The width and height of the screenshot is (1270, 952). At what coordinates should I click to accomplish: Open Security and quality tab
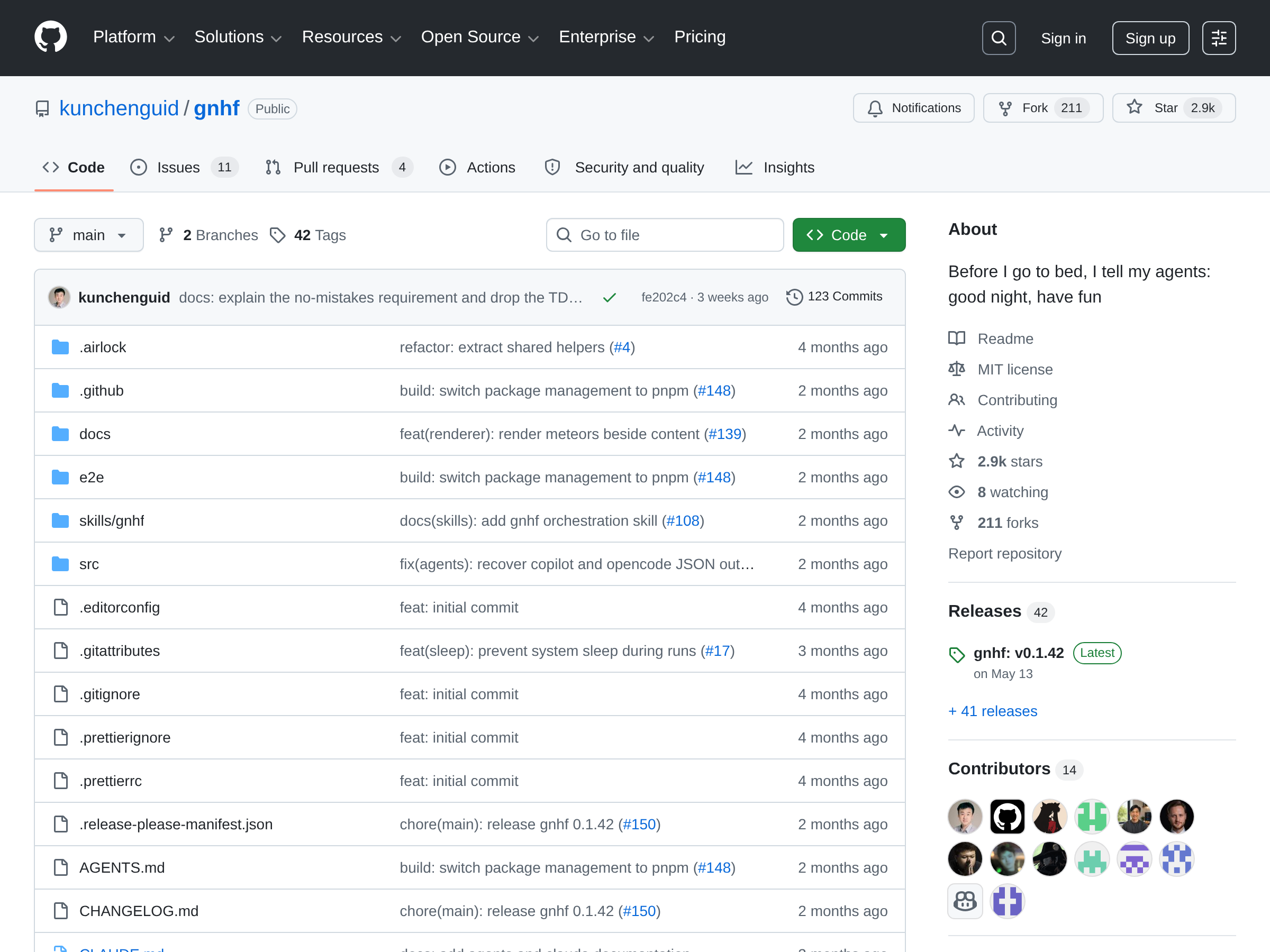click(x=624, y=168)
